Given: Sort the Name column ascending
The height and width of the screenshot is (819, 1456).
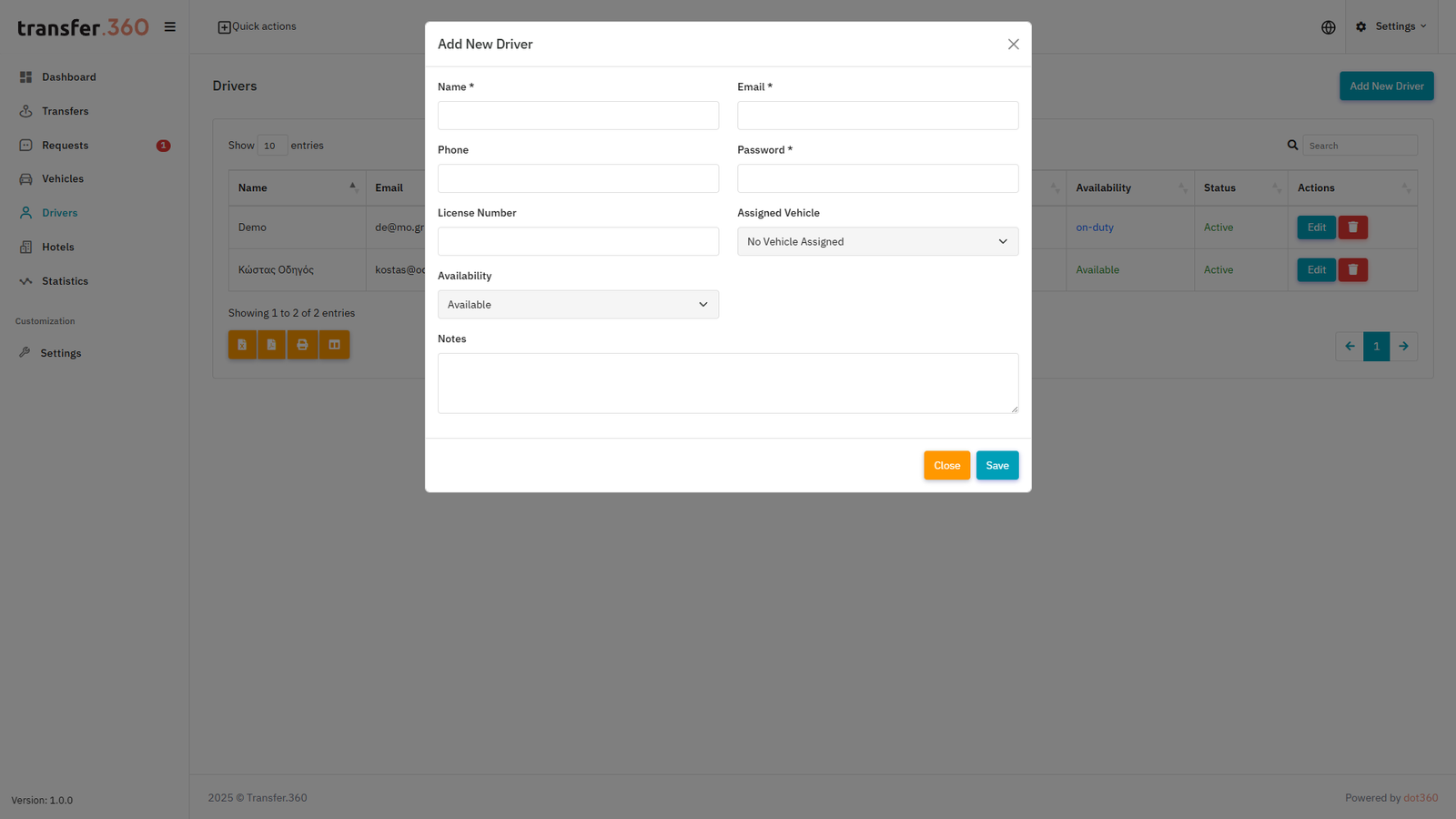Looking at the screenshot, I should click(x=297, y=187).
